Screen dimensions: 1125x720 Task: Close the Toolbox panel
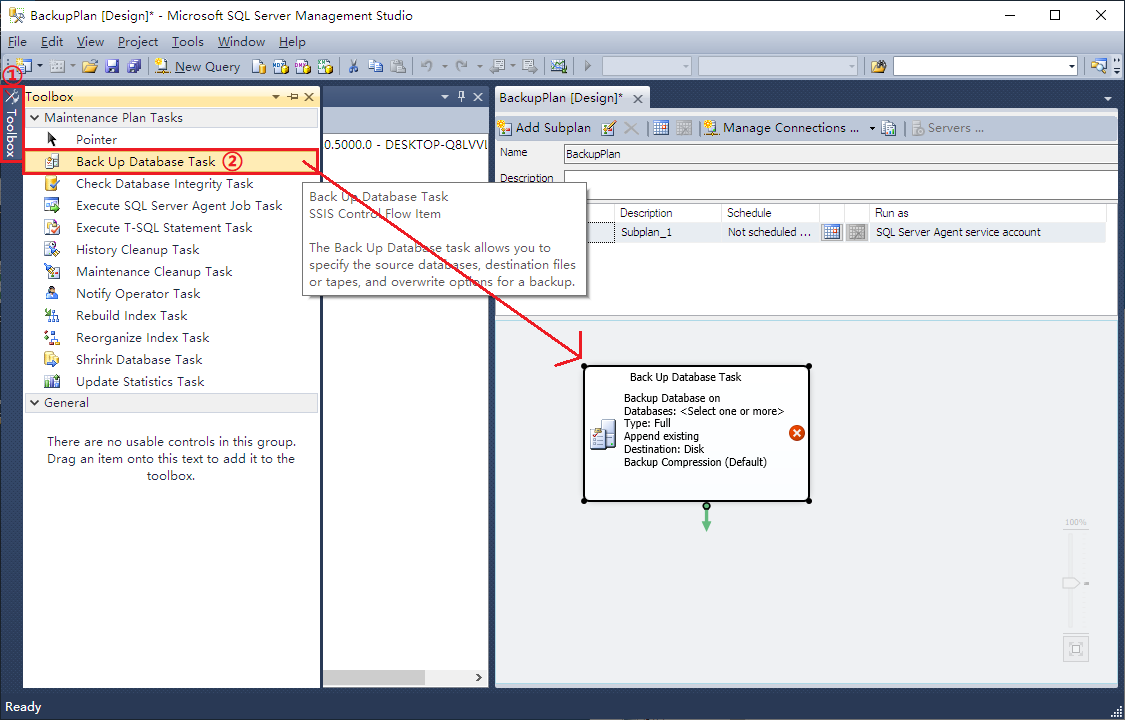point(309,97)
